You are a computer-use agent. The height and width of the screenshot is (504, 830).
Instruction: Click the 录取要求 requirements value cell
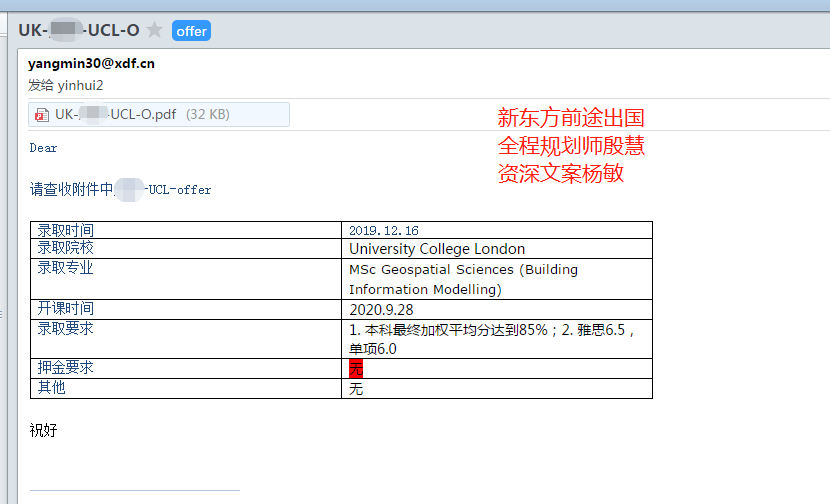(497, 339)
